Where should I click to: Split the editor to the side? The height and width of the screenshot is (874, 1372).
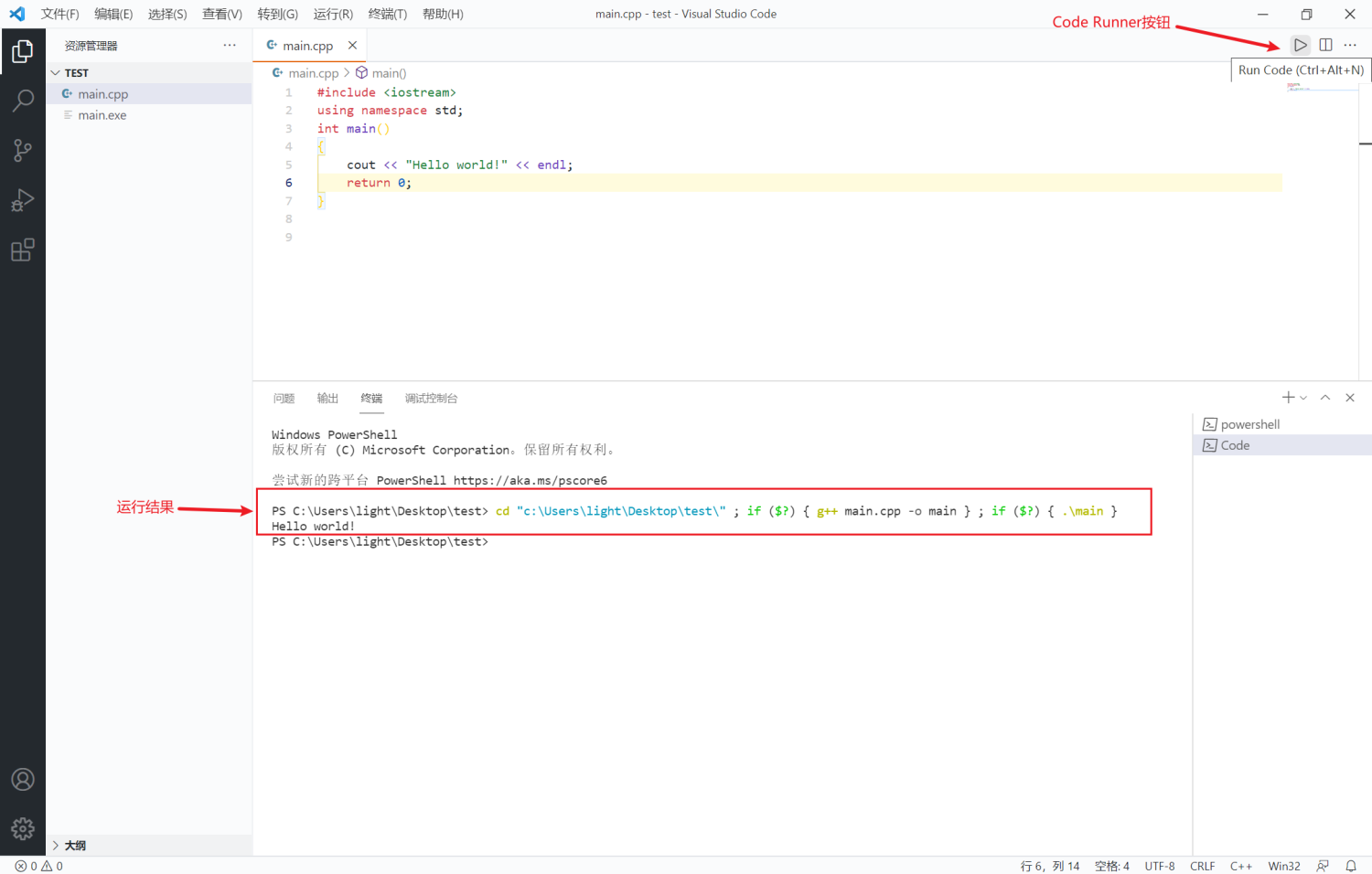pos(1325,44)
